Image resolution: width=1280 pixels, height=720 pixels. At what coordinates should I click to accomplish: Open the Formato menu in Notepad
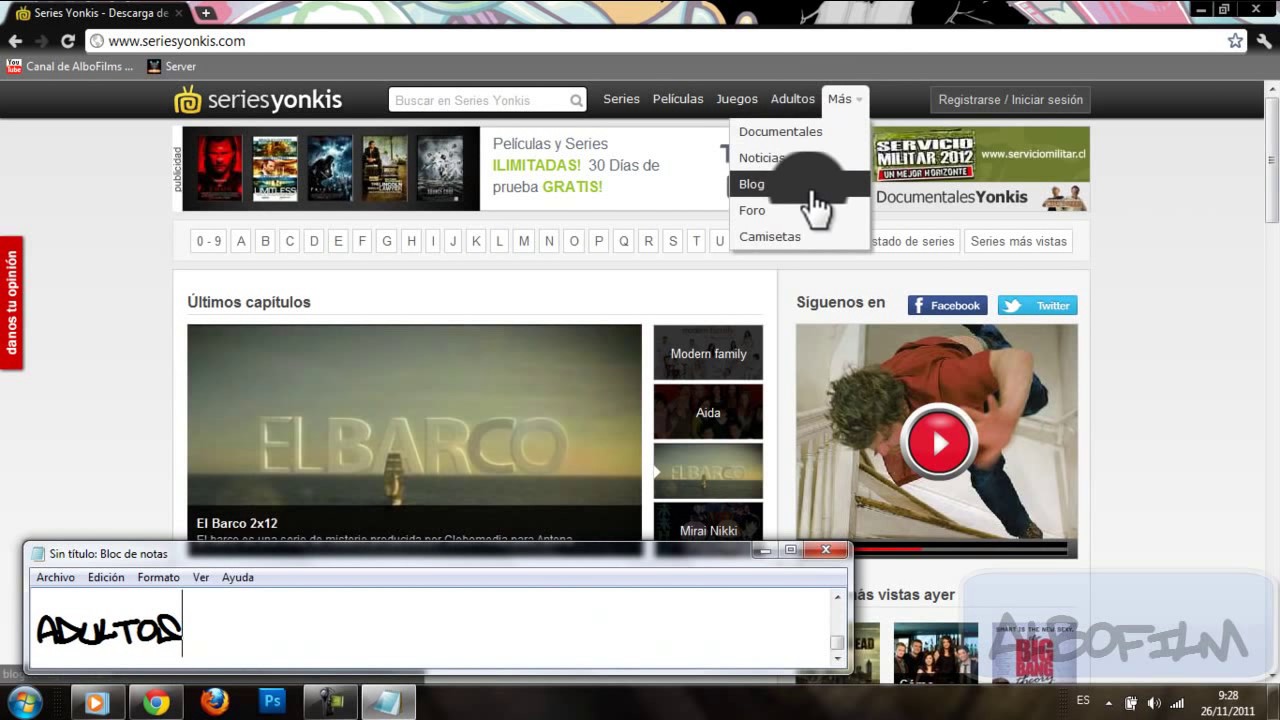pos(158,577)
